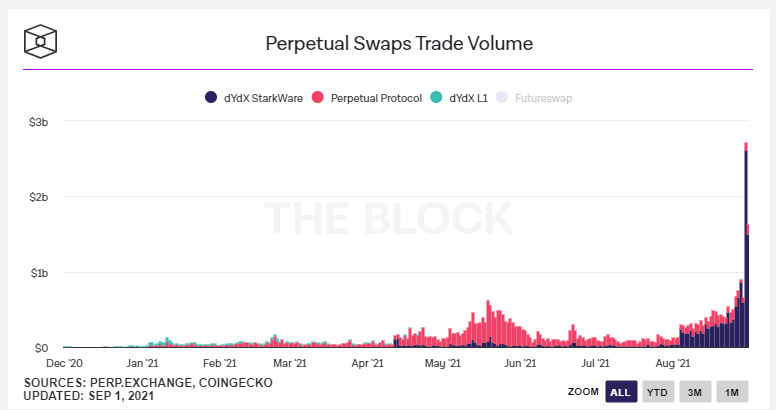Hide the dYdX L1 series label
776x410 pixels.
click(468, 98)
